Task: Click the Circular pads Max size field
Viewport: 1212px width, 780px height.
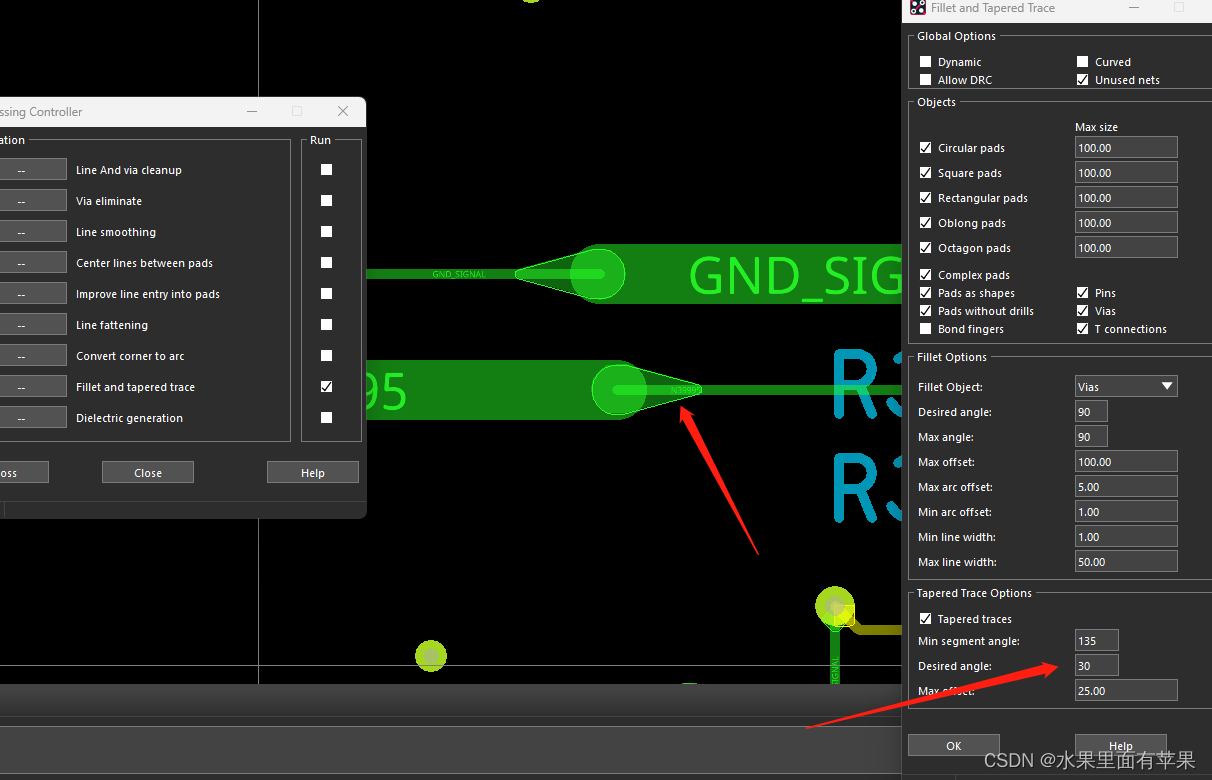Action: coord(1126,148)
